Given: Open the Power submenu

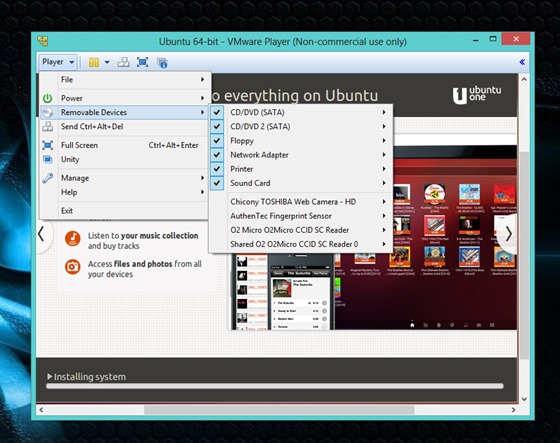Looking at the screenshot, I should [124, 98].
